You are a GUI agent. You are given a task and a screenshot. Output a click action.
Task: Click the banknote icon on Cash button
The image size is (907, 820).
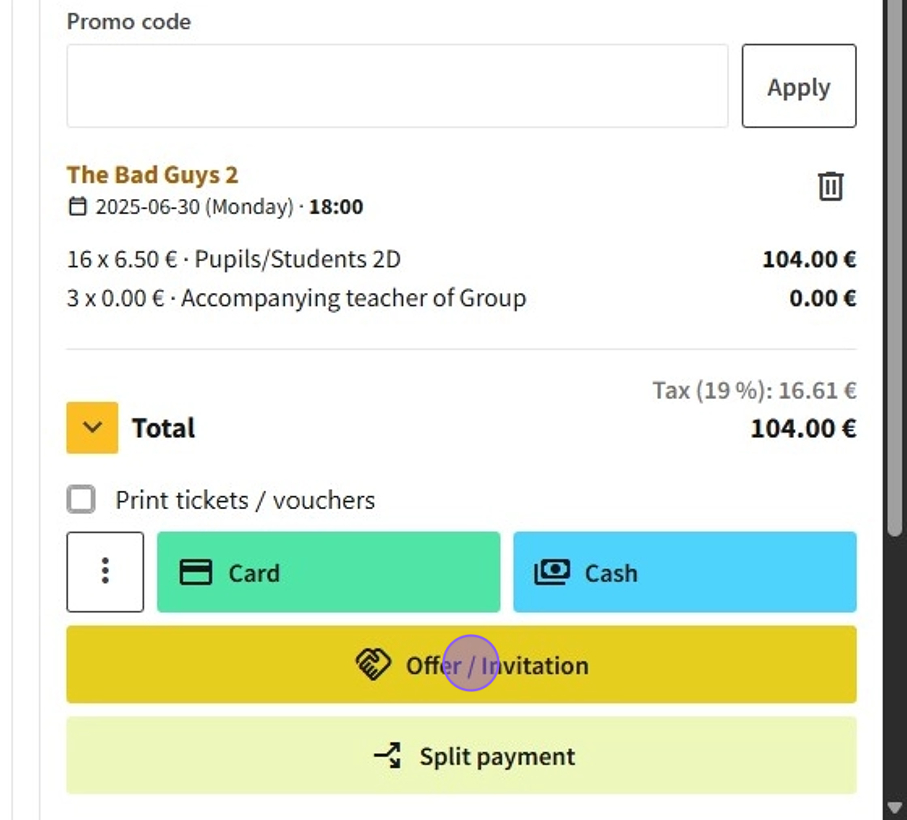(551, 573)
